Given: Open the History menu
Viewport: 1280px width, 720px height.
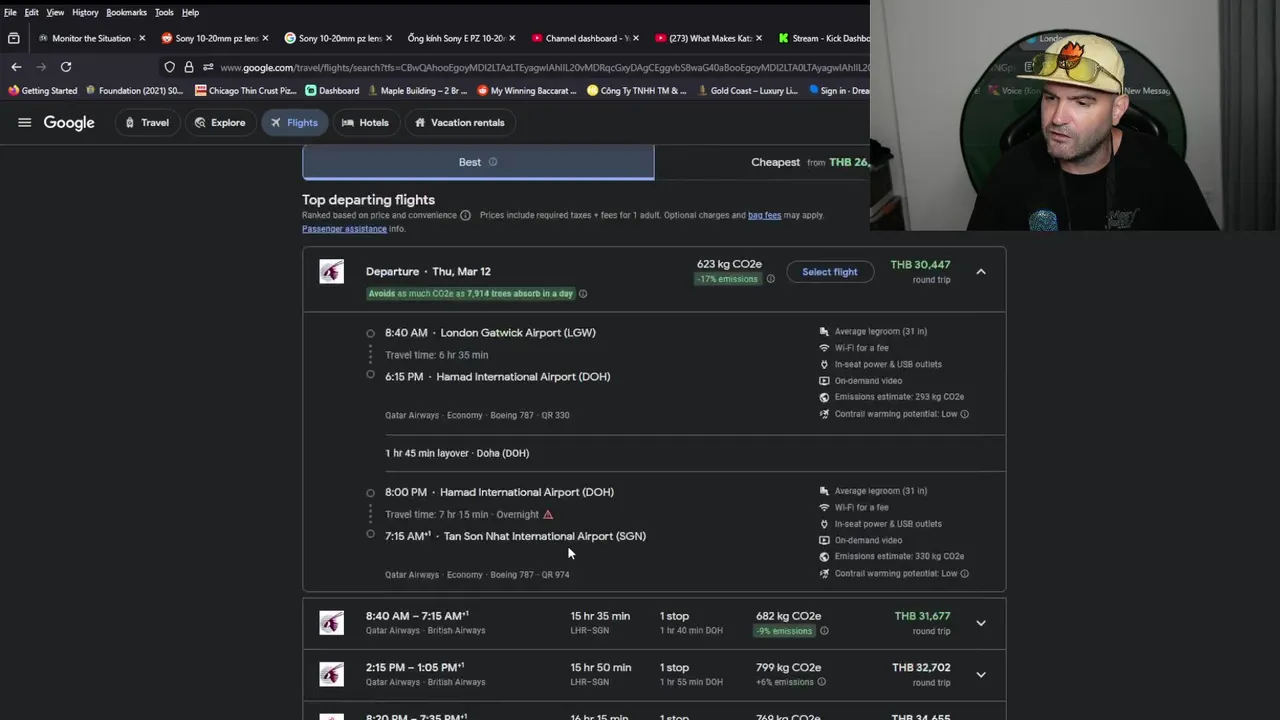Looking at the screenshot, I should [x=85, y=12].
